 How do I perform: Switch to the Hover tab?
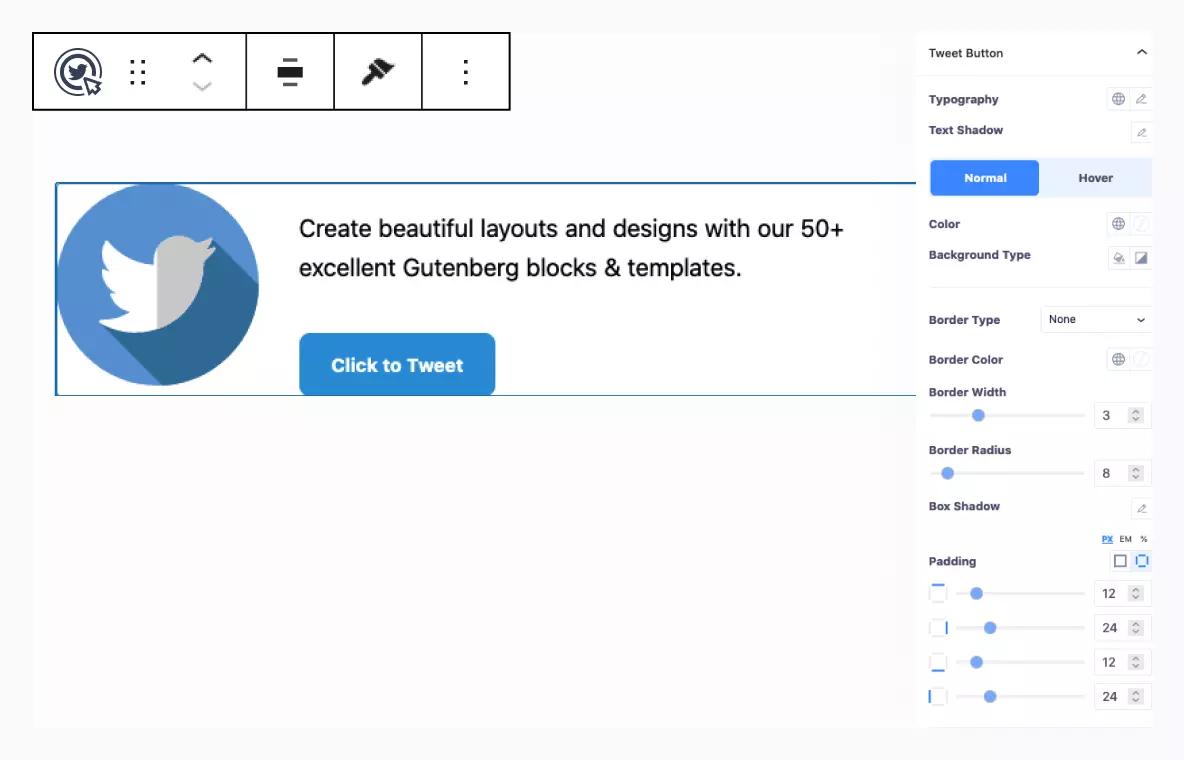click(x=1095, y=178)
